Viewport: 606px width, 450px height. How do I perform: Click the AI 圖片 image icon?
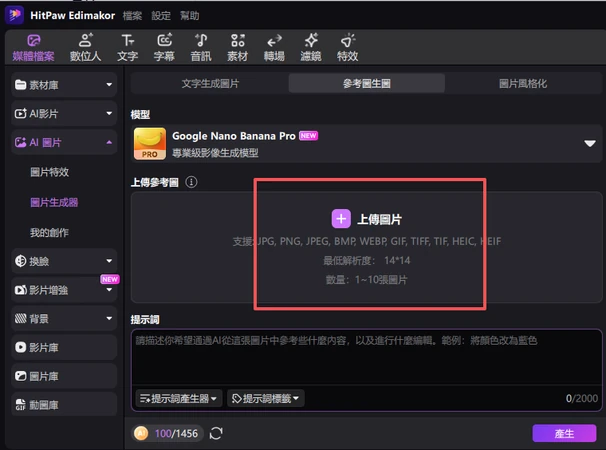click(20, 142)
